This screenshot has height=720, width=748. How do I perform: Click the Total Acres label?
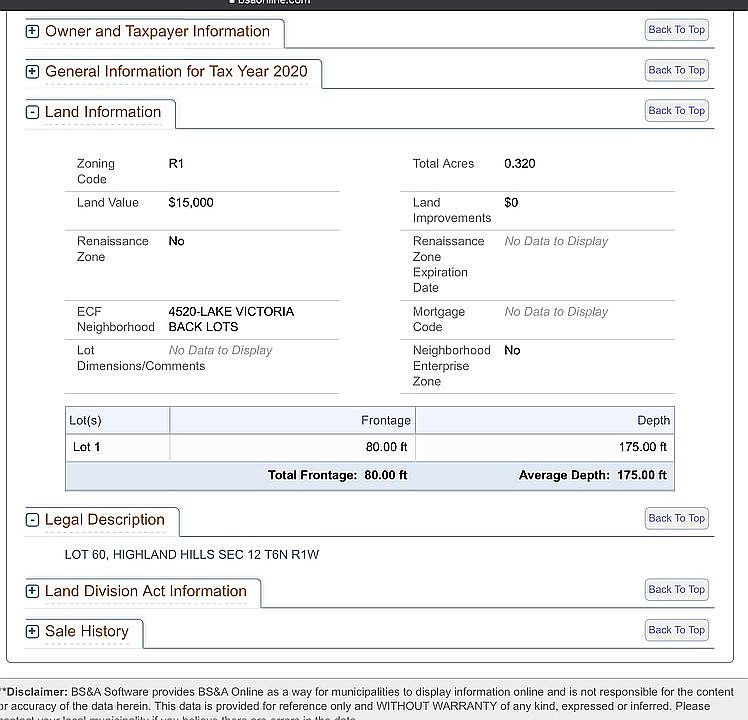443,164
